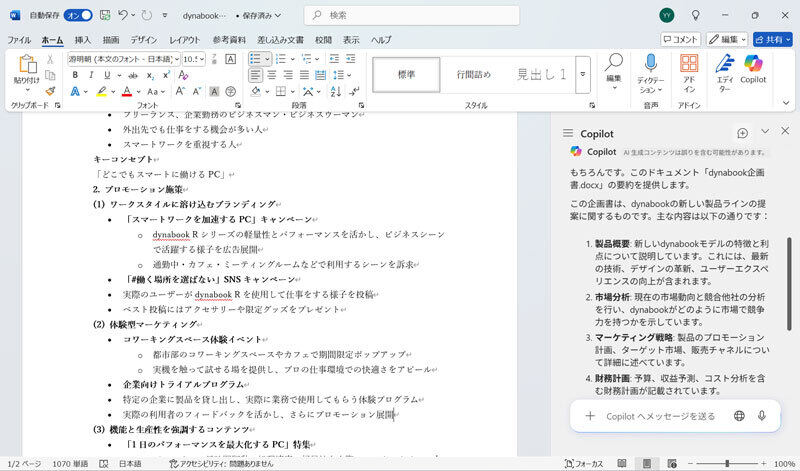
Task: Switch to the デザイン ribbon tab
Action: pyautogui.click(x=143, y=40)
